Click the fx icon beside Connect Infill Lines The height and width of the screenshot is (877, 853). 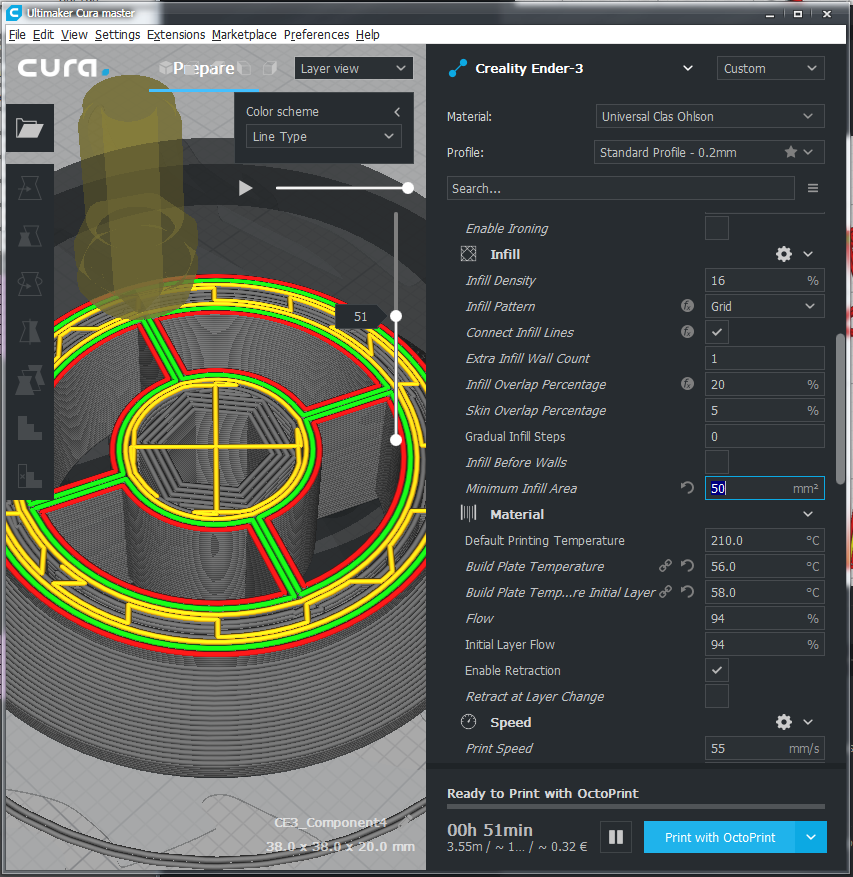687,332
